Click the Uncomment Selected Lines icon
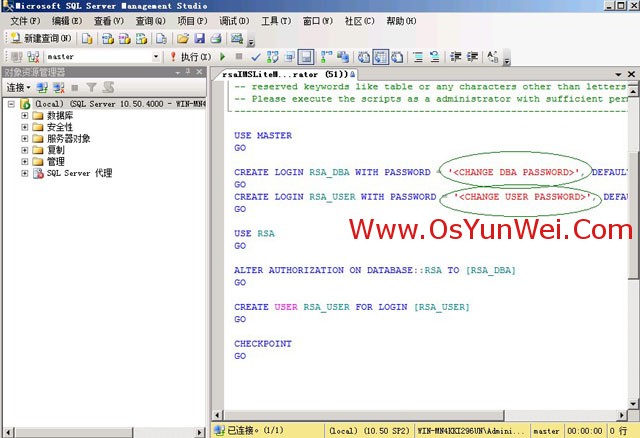640x438 pixels. click(x=435, y=57)
